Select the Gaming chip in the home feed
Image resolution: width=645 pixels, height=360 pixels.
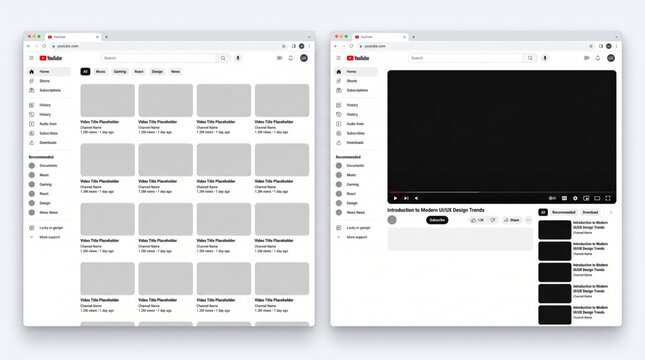point(120,72)
